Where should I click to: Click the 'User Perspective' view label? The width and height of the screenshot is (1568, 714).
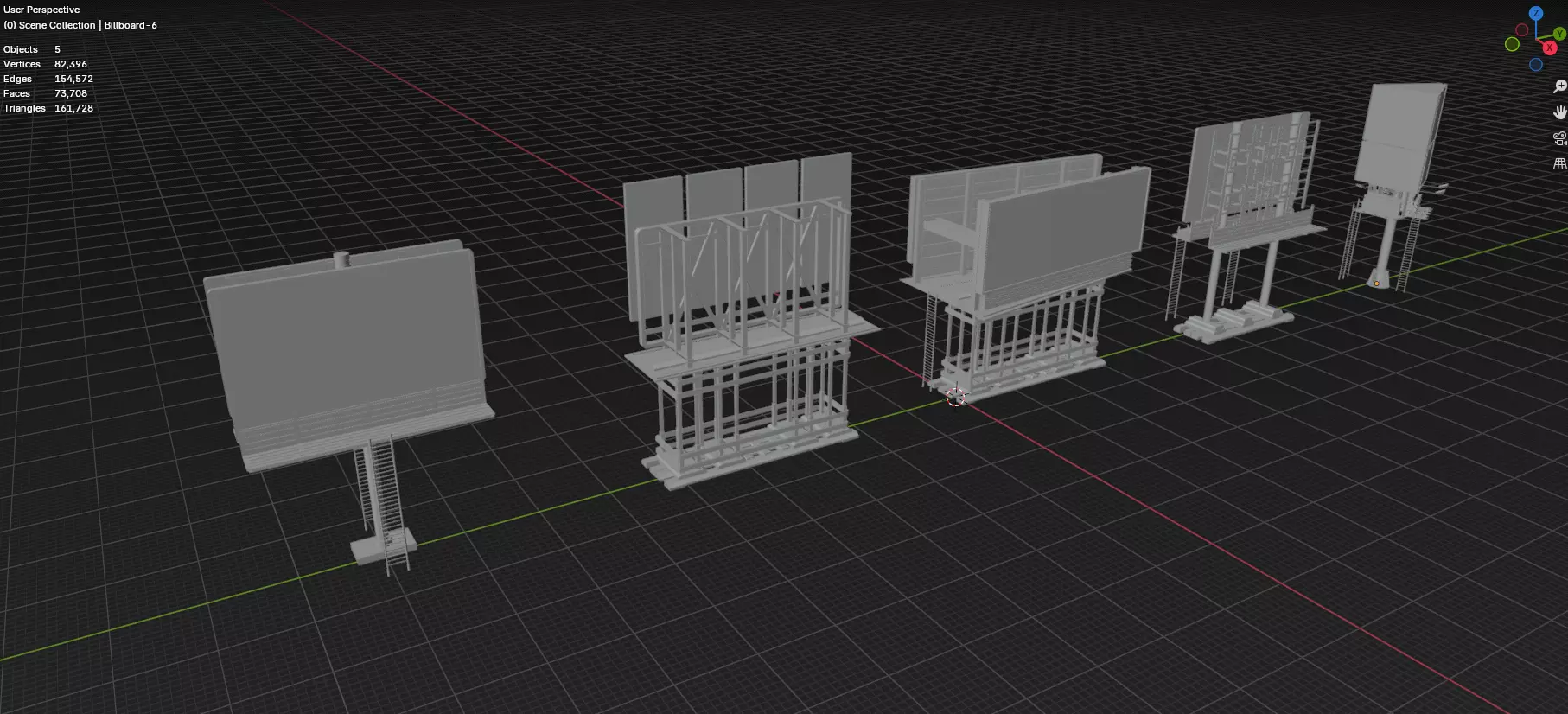(41, 10)
